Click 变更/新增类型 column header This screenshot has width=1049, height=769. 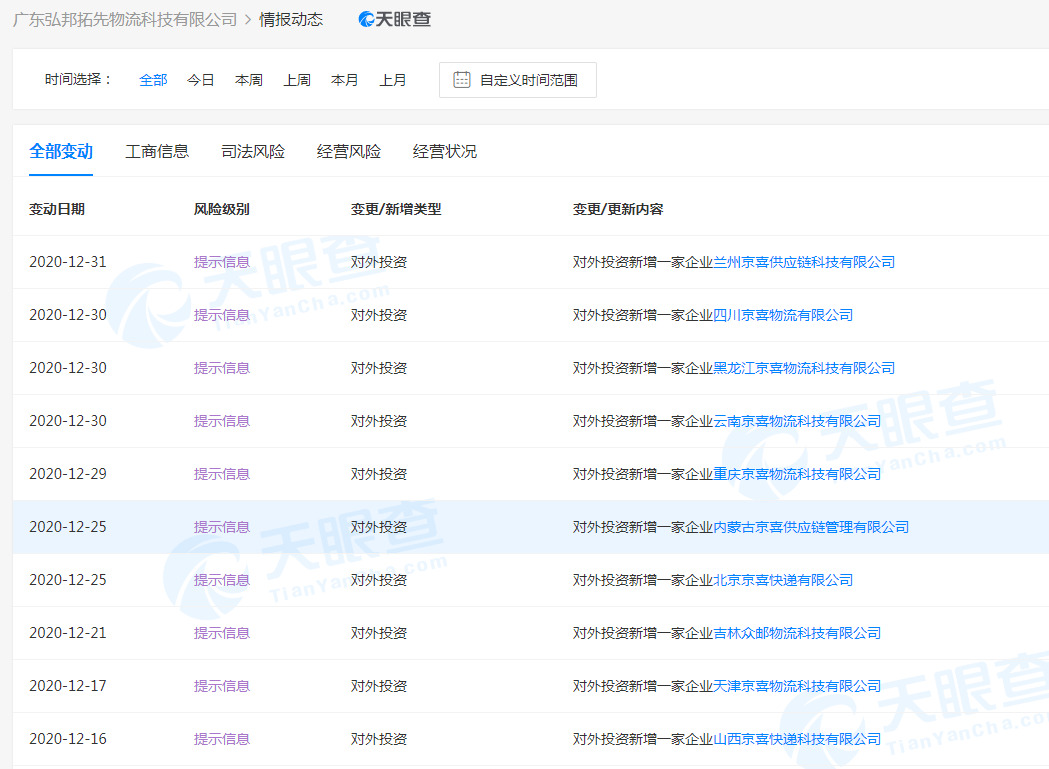396,209
